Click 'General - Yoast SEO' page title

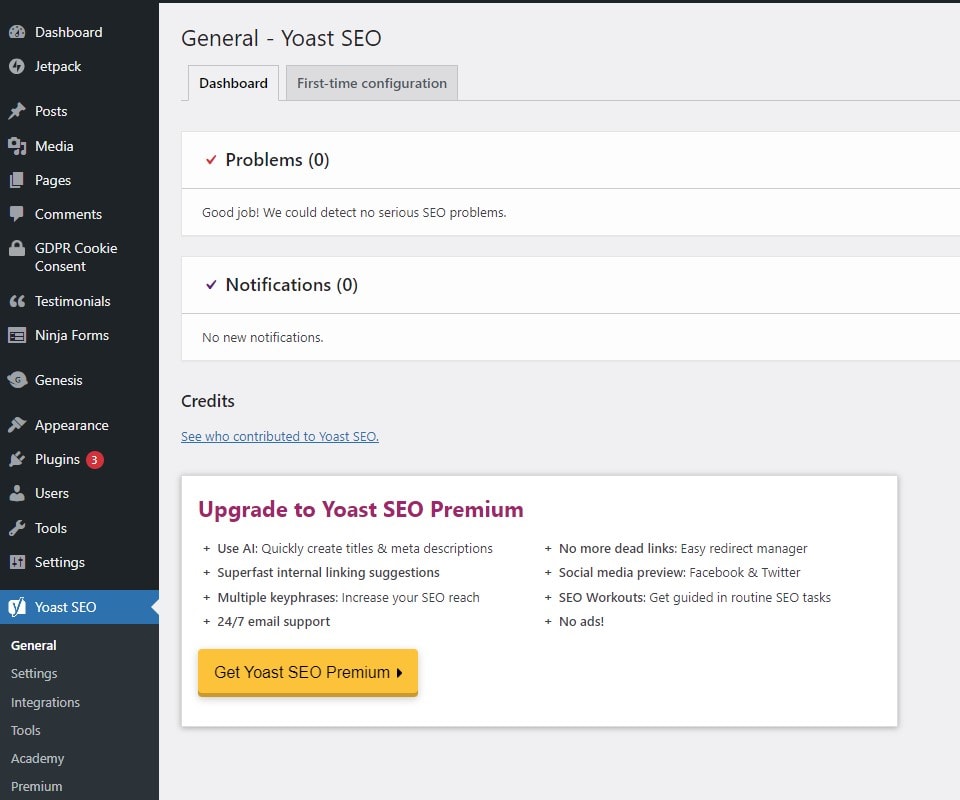[x=281, y=38]
